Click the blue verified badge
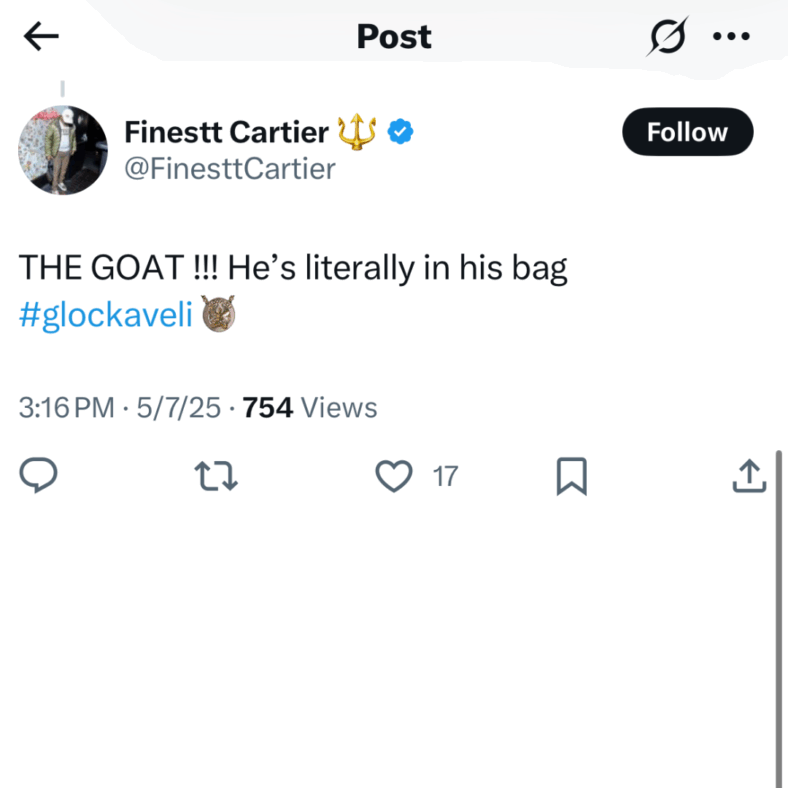This screenshot has height=788, width=788. (400, 132)
